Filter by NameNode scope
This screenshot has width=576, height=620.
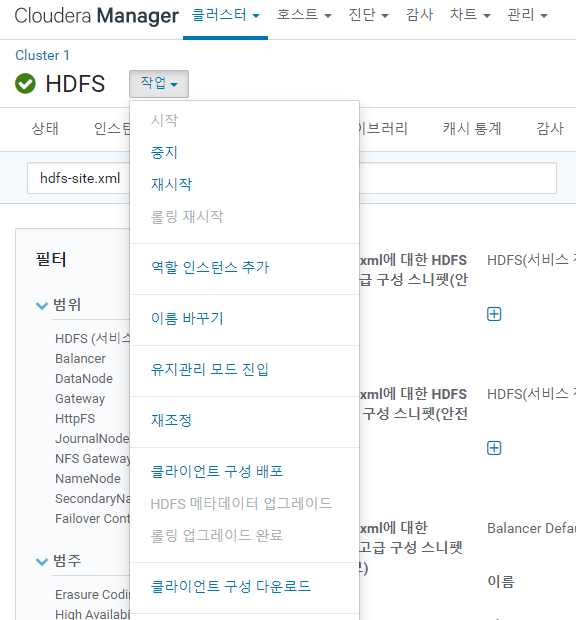tap(88, 479)
